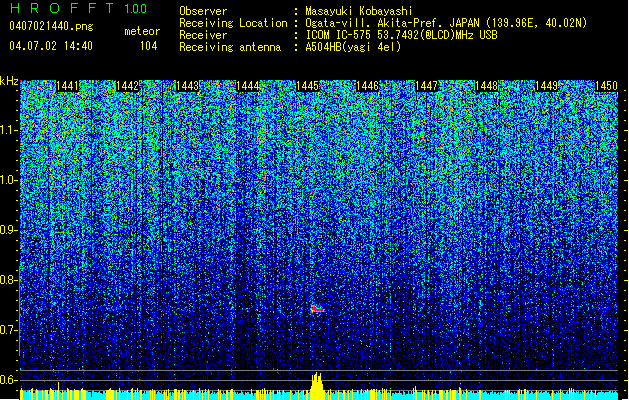The height and width of the screenshot is (400, 629).
Task: Click the 1.1 kHz axis label
Action: pos(9,131)
